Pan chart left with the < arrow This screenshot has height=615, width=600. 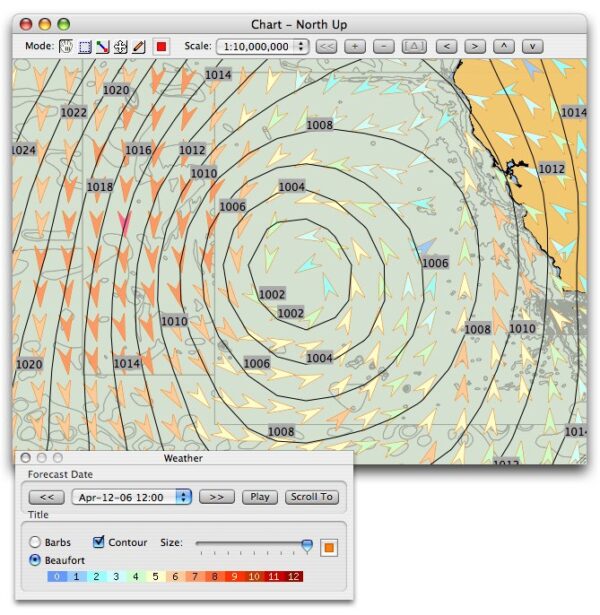pos(447,47)
